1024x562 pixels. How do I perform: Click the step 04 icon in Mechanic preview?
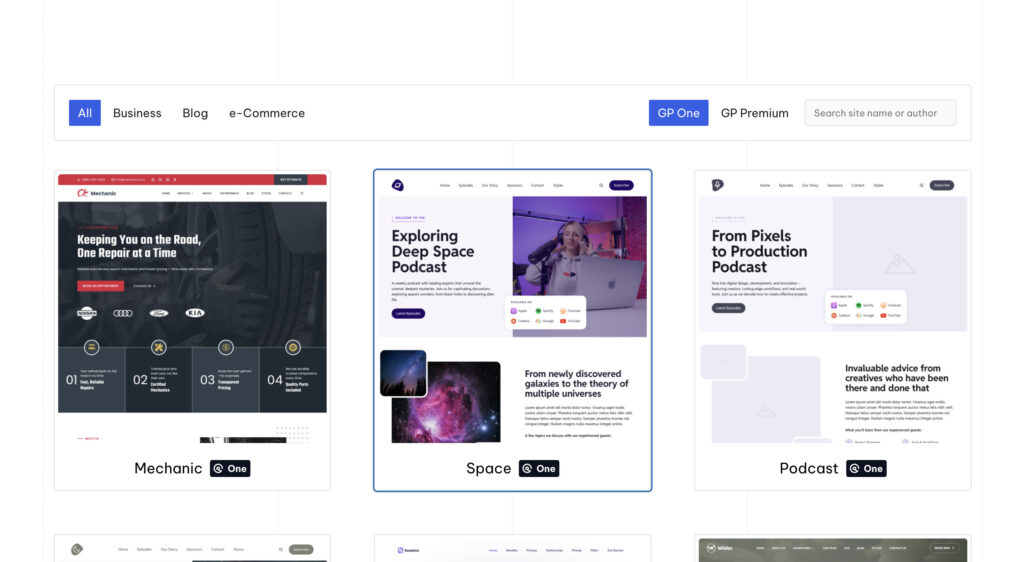[293, 347]
